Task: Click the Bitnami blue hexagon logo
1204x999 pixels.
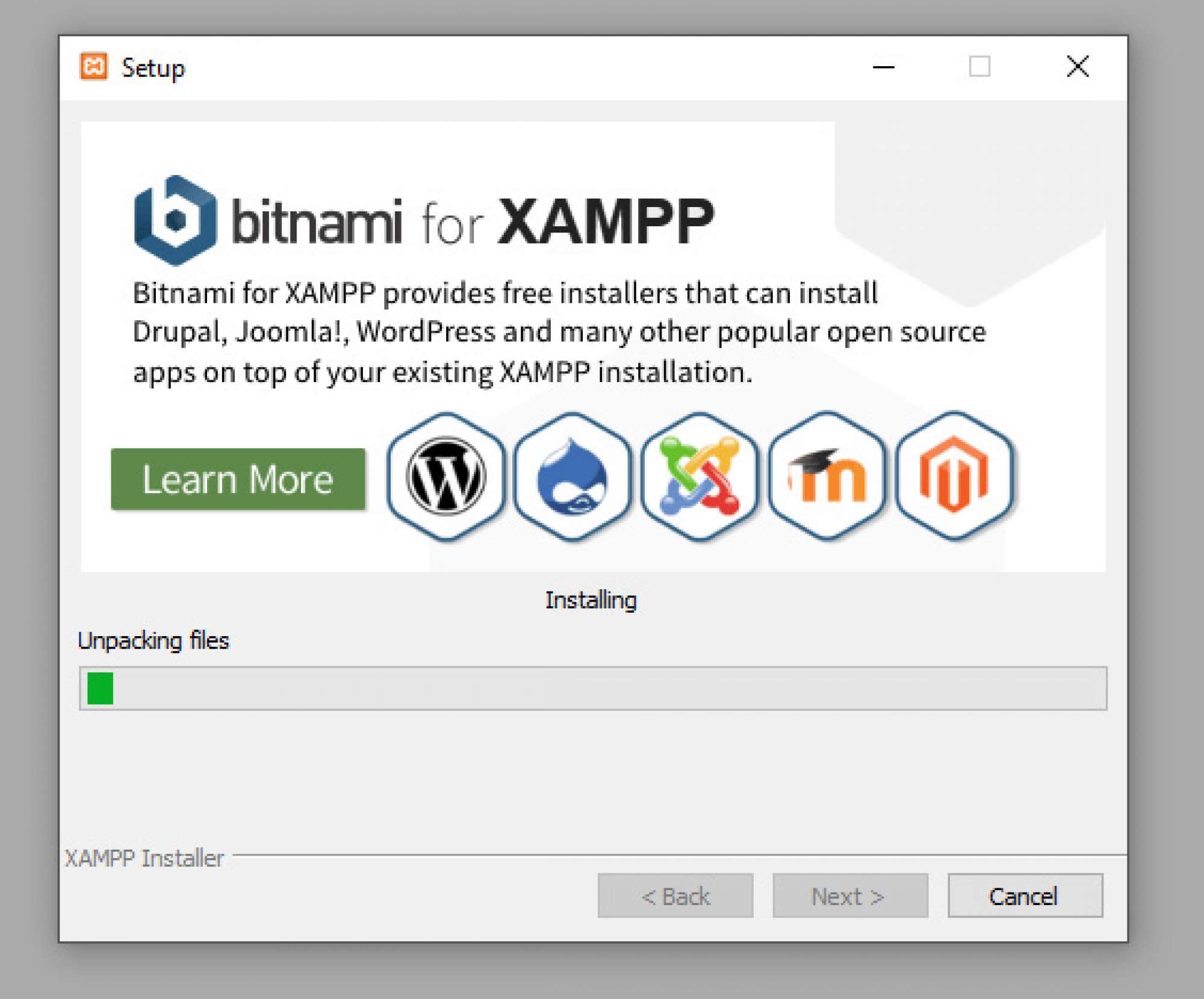Action: pyautogui.click(x=175, y=220)
